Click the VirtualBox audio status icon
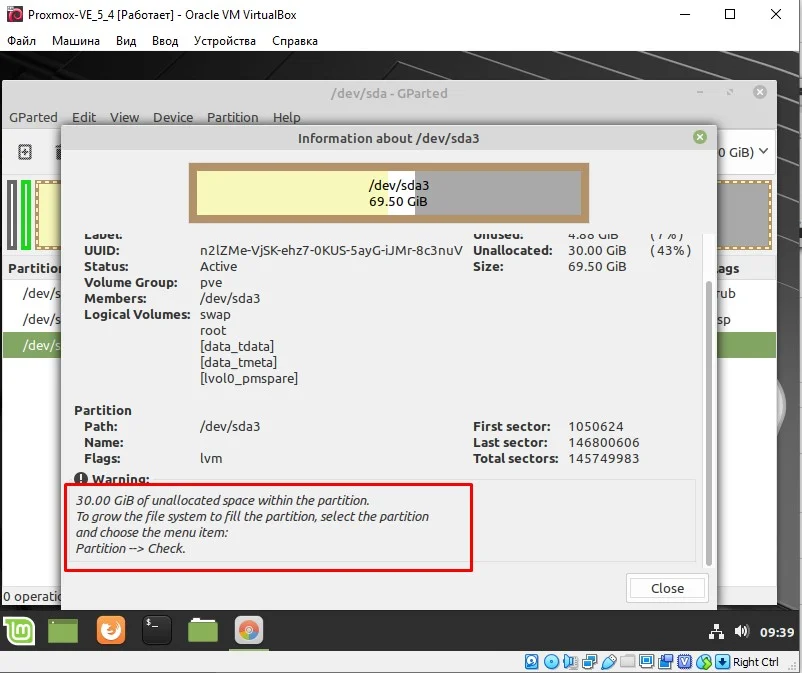This screenshot has width=802, height=673. [570, 661]
